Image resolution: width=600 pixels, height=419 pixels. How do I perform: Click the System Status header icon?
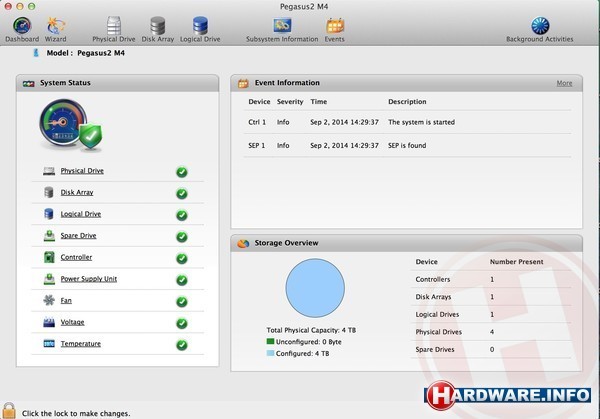tap(29, 83)
